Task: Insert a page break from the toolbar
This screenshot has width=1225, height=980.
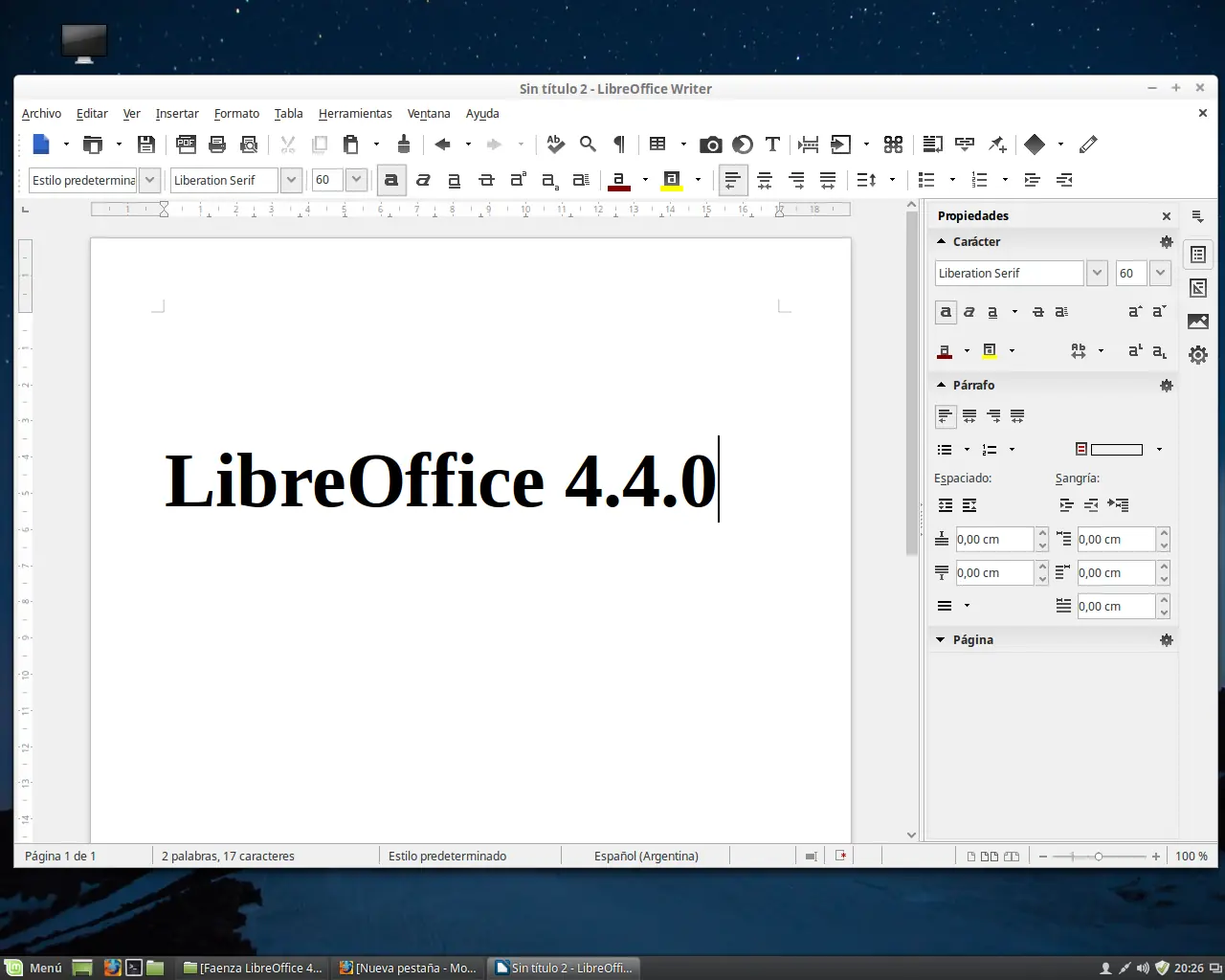Action: [x=809, y=145]
